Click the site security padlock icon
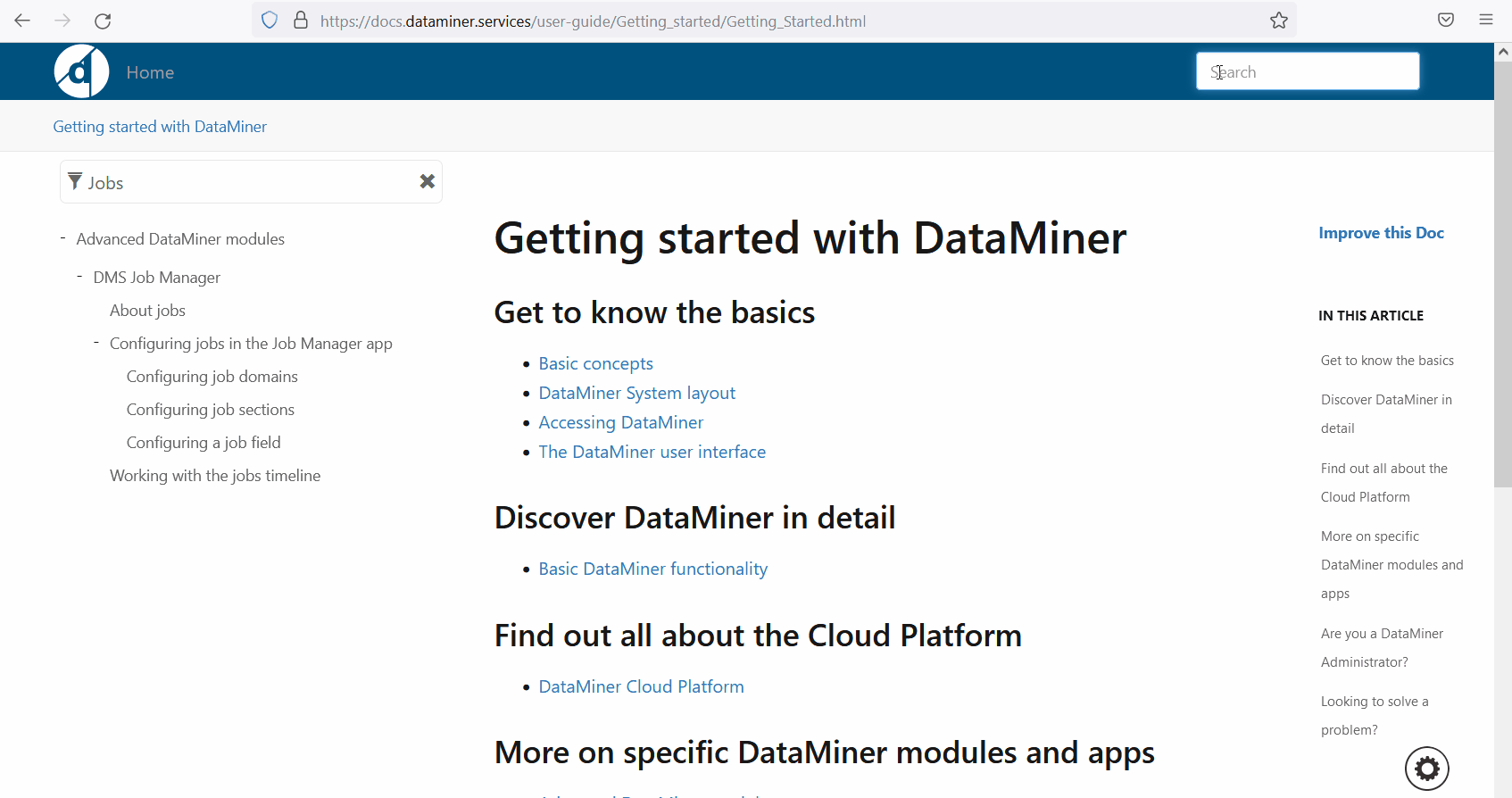Viewport: 1512px width, 798px height. point(301,21)
